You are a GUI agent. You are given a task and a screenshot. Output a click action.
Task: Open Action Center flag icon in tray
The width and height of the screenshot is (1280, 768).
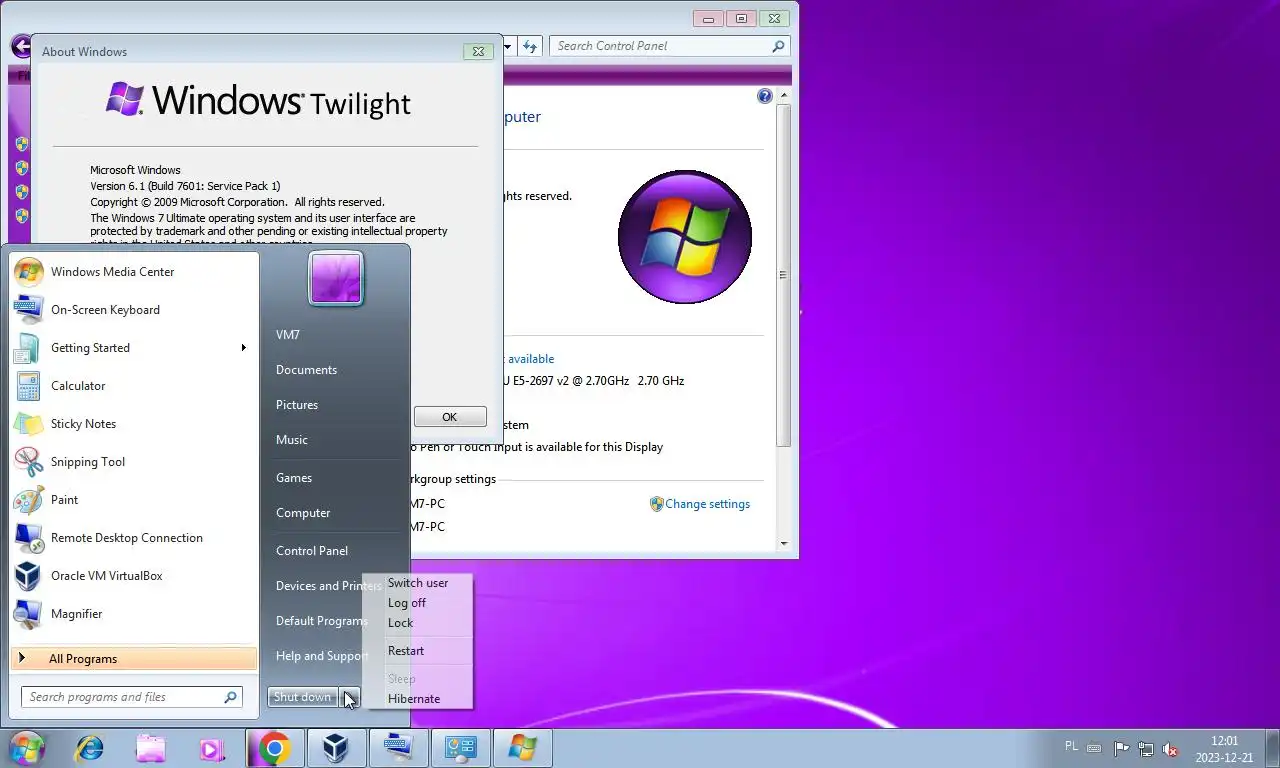1121,748
